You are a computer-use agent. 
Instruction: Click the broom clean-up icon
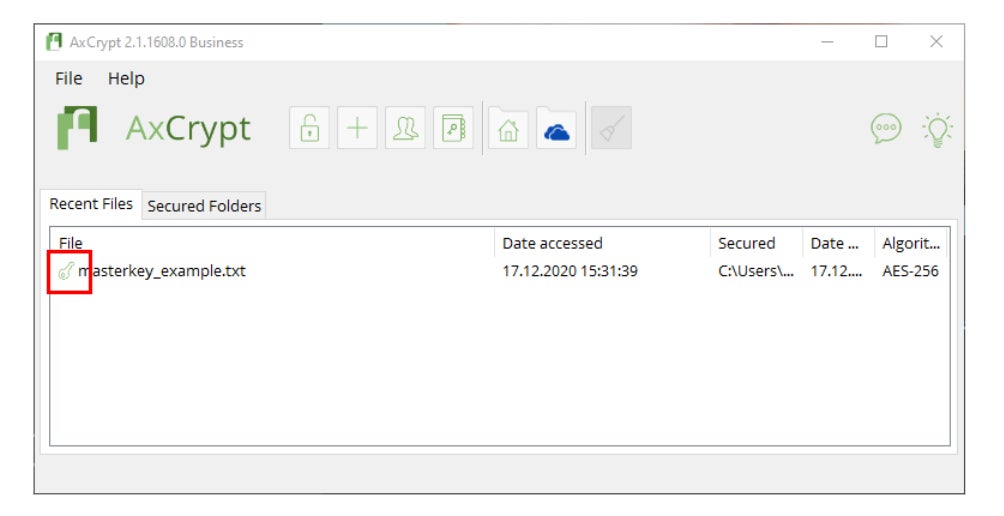(611, 128)
